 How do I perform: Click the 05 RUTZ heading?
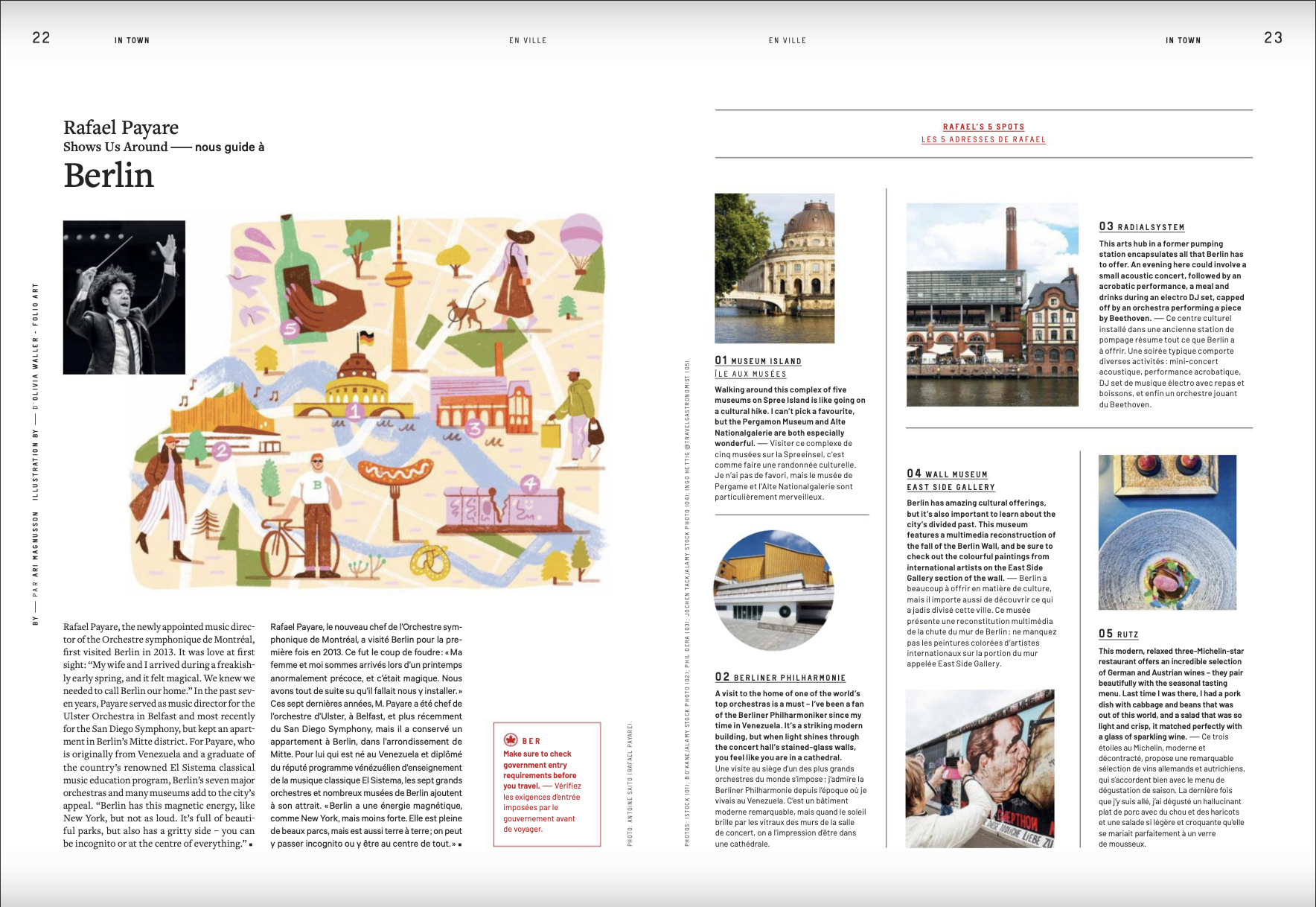point(1119,634)
